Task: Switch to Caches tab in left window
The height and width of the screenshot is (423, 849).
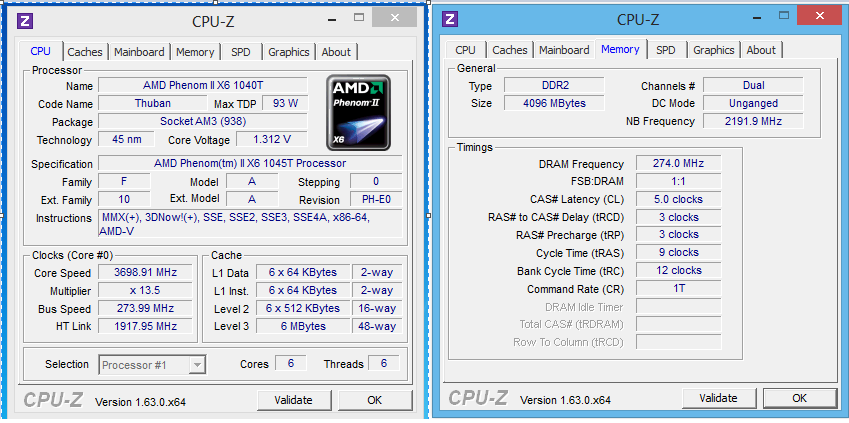Action: tap(85, 52)
